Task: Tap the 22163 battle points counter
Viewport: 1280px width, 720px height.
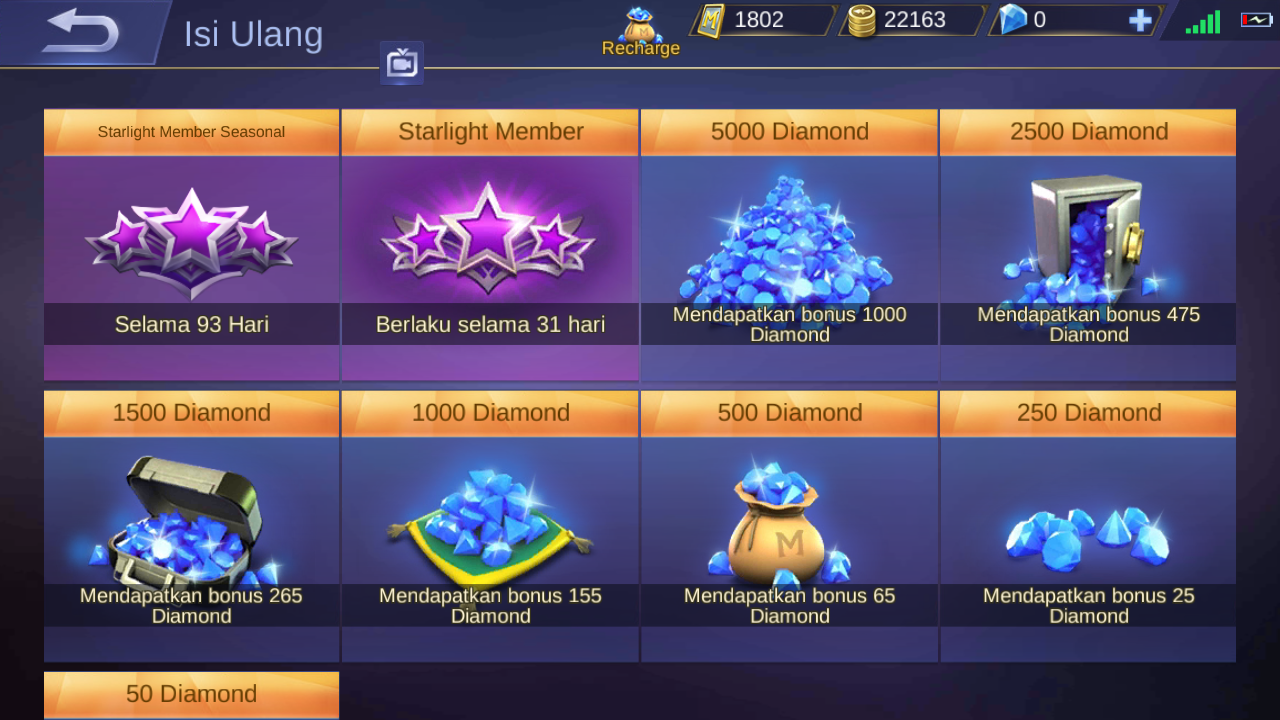Action: click(914, 20)
